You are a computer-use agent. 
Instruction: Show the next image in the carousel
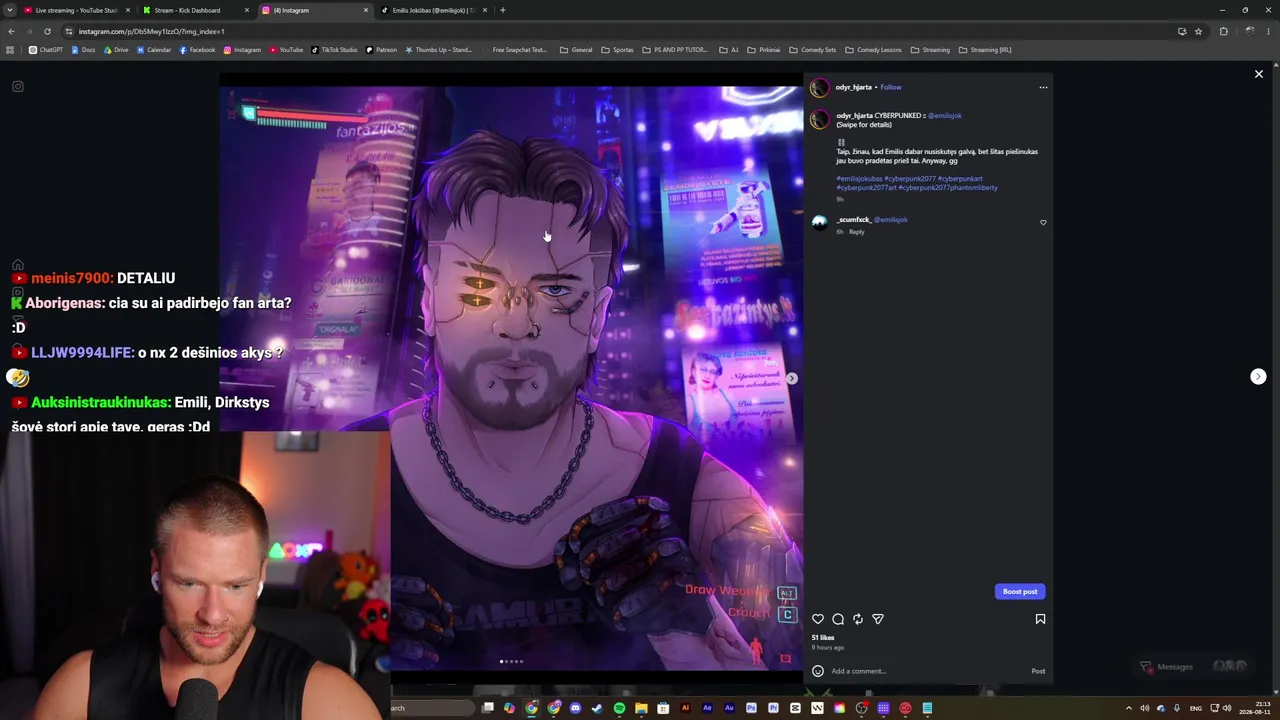tap(791, 378)
